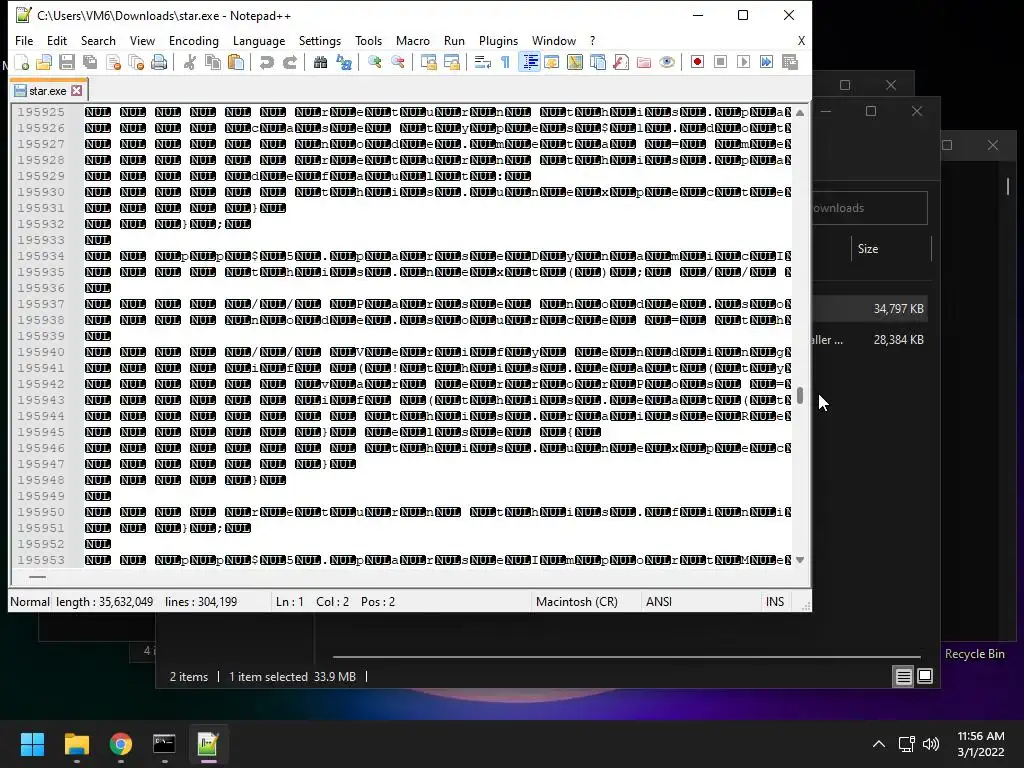This screenshot has height=768, width=1024.
Task: Select the star.exe document tab
Action: (x=48, y=91)
